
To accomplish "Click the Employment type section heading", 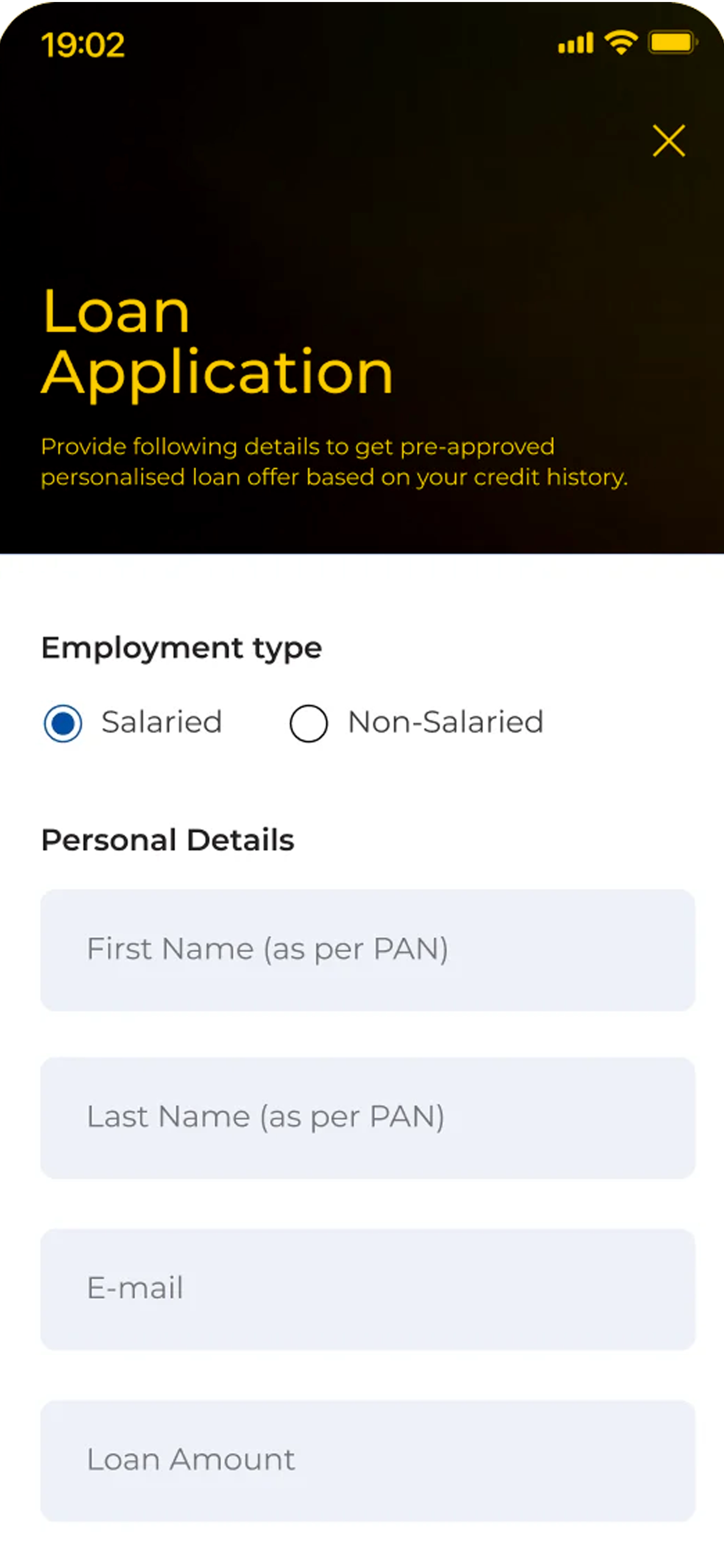I will [181, 647].
